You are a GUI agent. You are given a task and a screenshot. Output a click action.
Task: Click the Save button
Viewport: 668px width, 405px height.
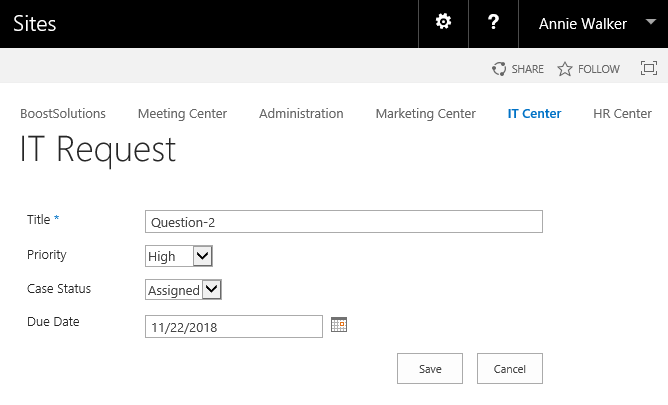(430, 368)
